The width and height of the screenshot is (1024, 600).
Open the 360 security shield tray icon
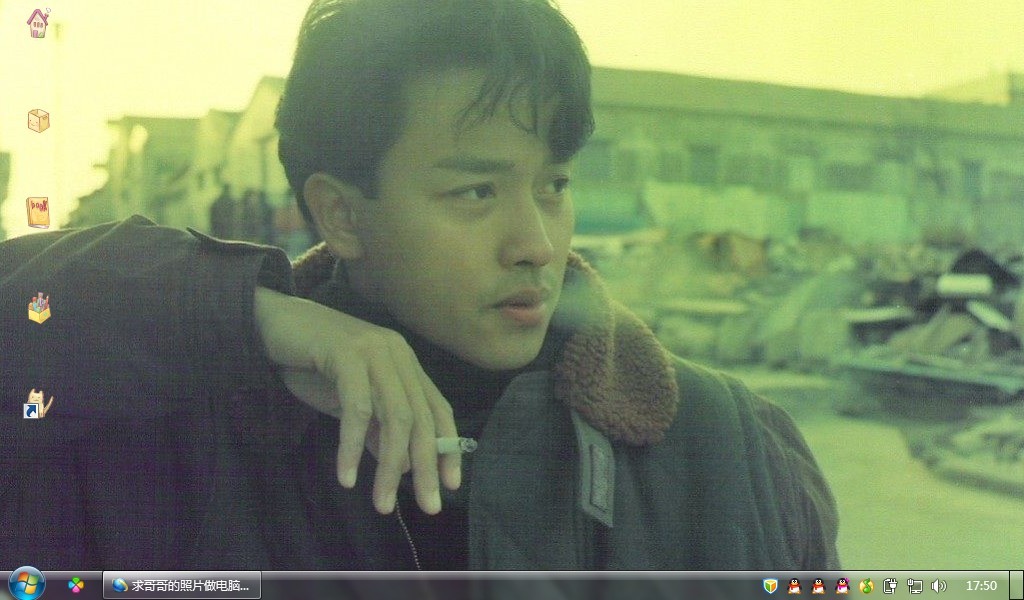(x=770, y=585)
